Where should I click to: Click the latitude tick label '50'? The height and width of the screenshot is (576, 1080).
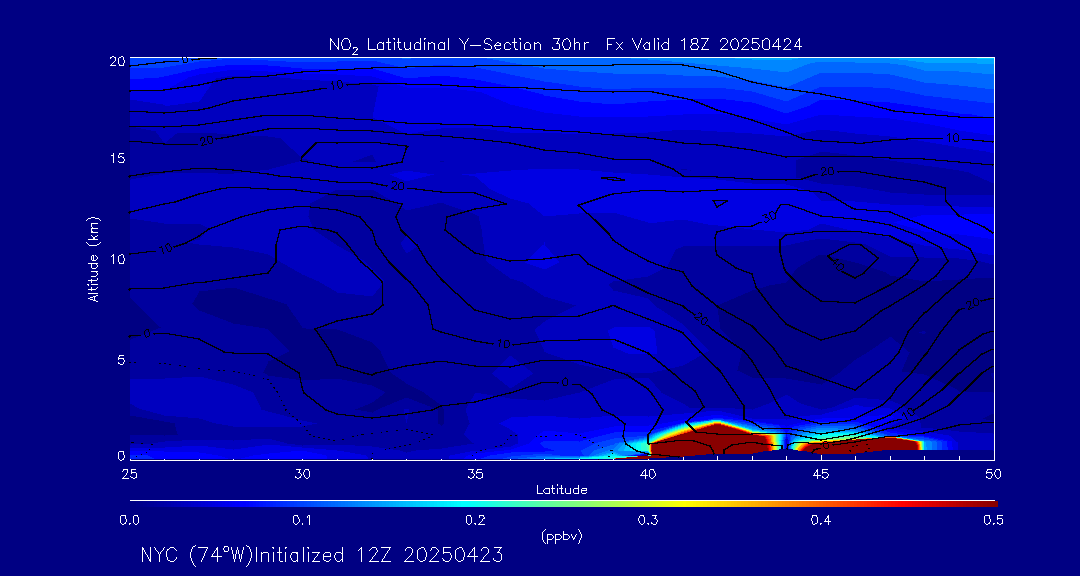pyautogui.click(x=994, y=473)
